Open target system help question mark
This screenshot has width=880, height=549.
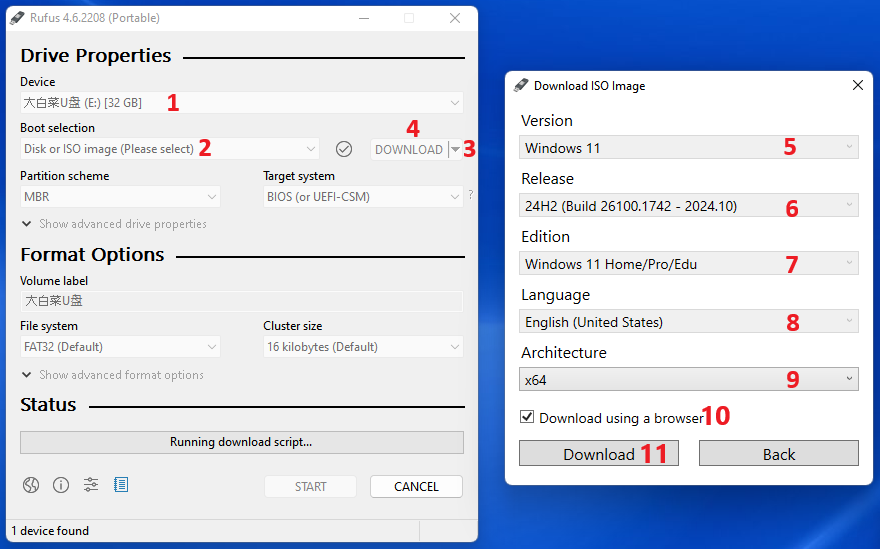[x=470, y=195]
